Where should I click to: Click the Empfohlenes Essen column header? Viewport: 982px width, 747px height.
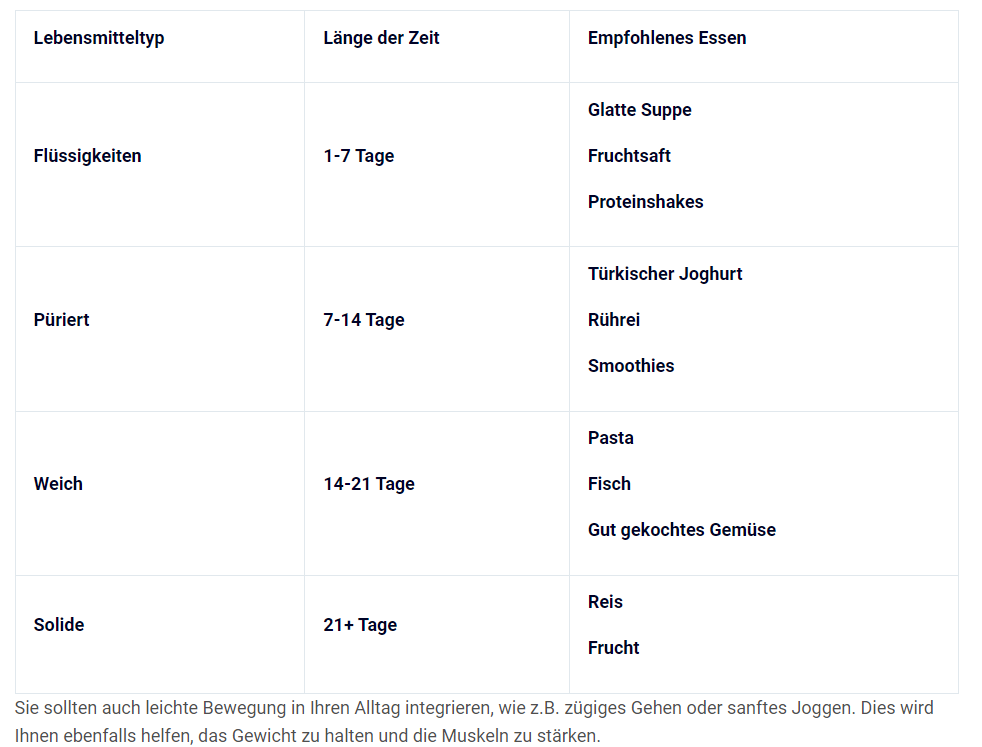(667, 38)
